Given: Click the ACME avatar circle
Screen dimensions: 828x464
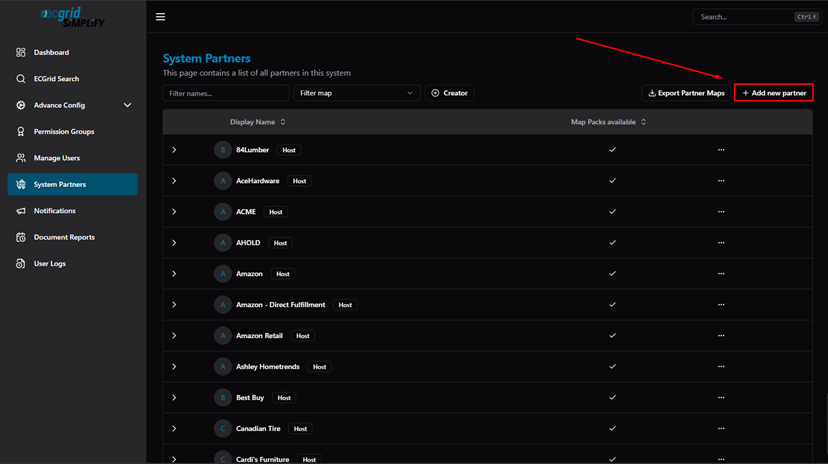Looking at the screenshot, I should [223, 212].
